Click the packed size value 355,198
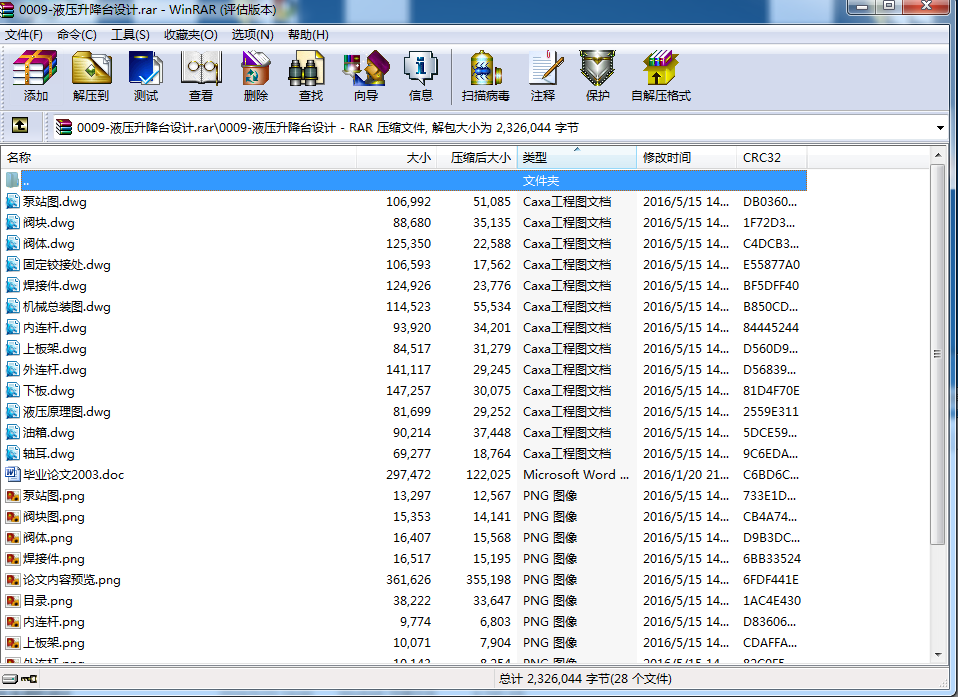 [488, 580]
